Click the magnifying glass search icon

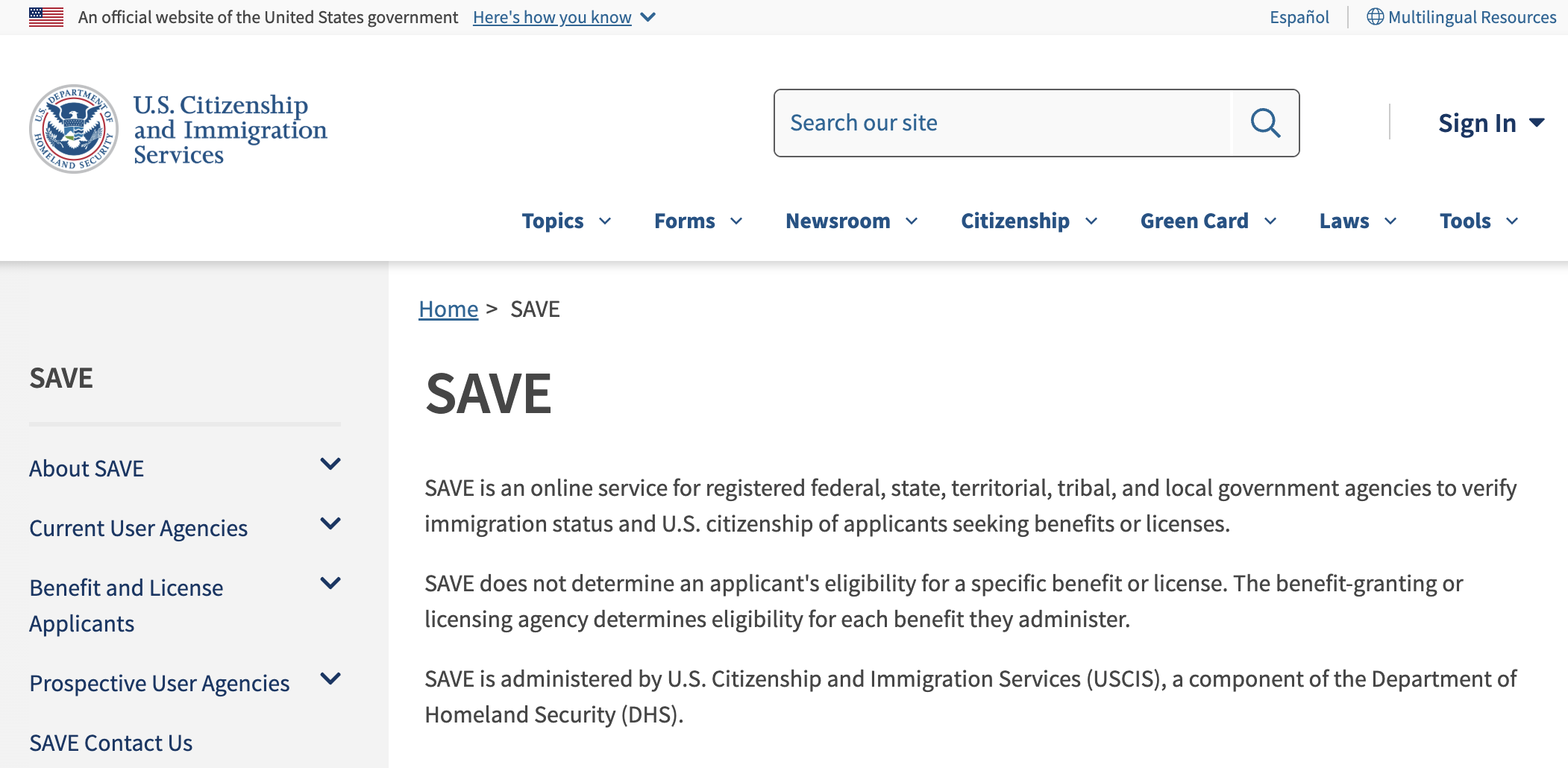click(x=1265, y=123)
